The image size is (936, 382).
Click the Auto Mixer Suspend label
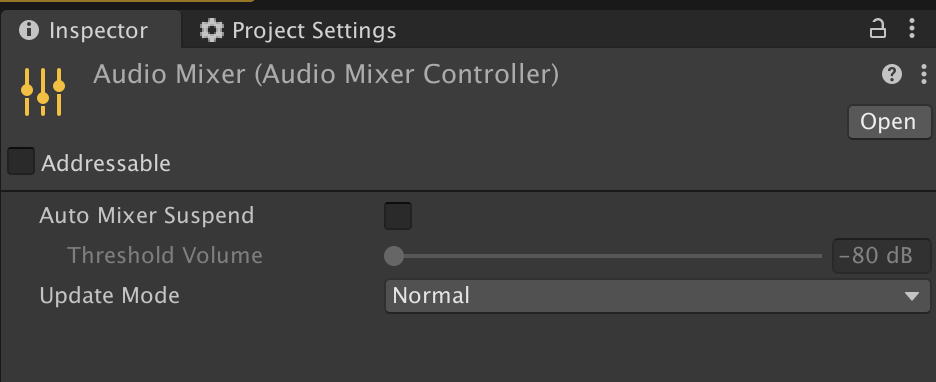point(147,215)
